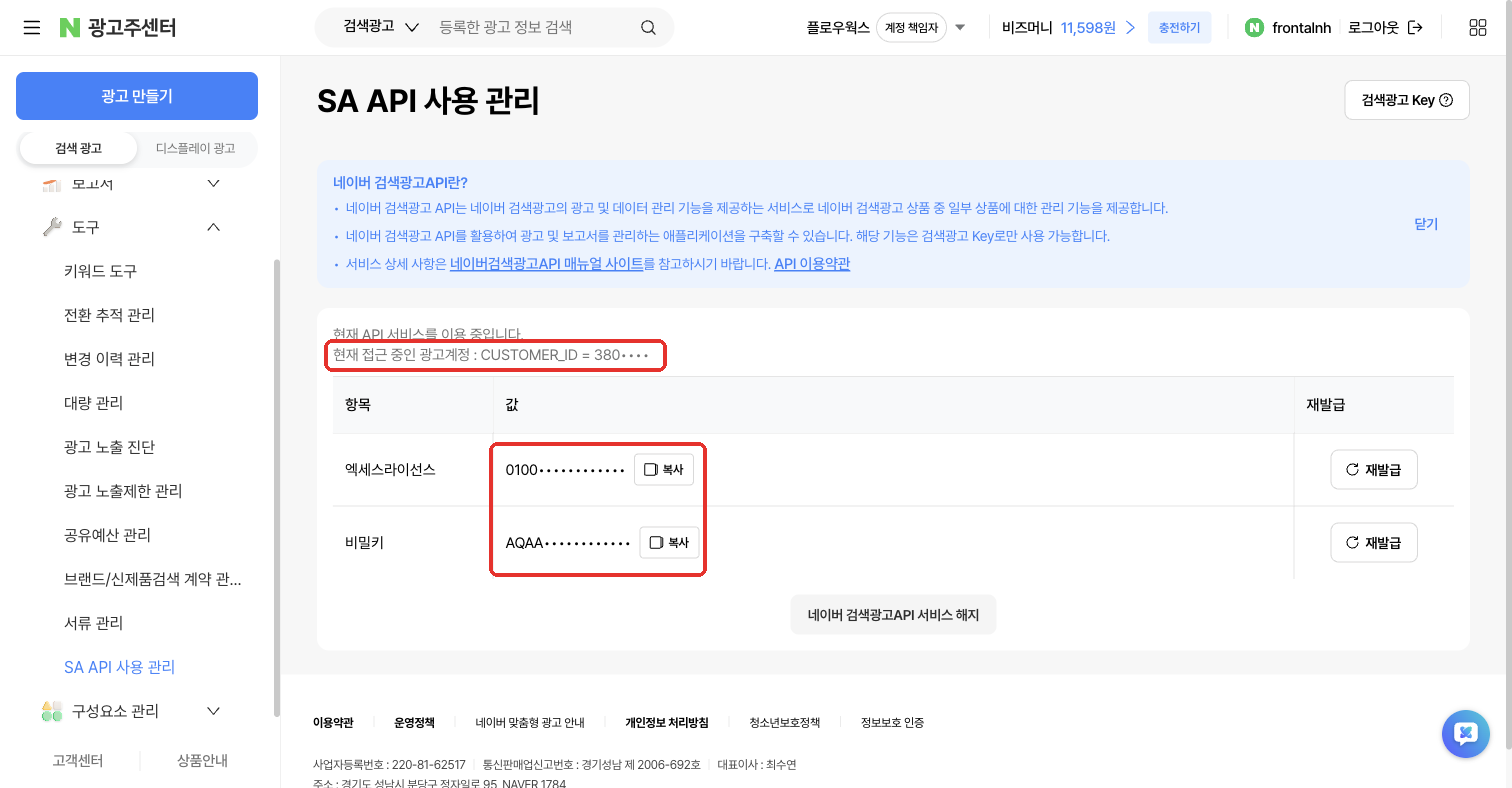Click the 11,598원 balance
The width and height of the screenshot is (1512, 788).
1088,28
